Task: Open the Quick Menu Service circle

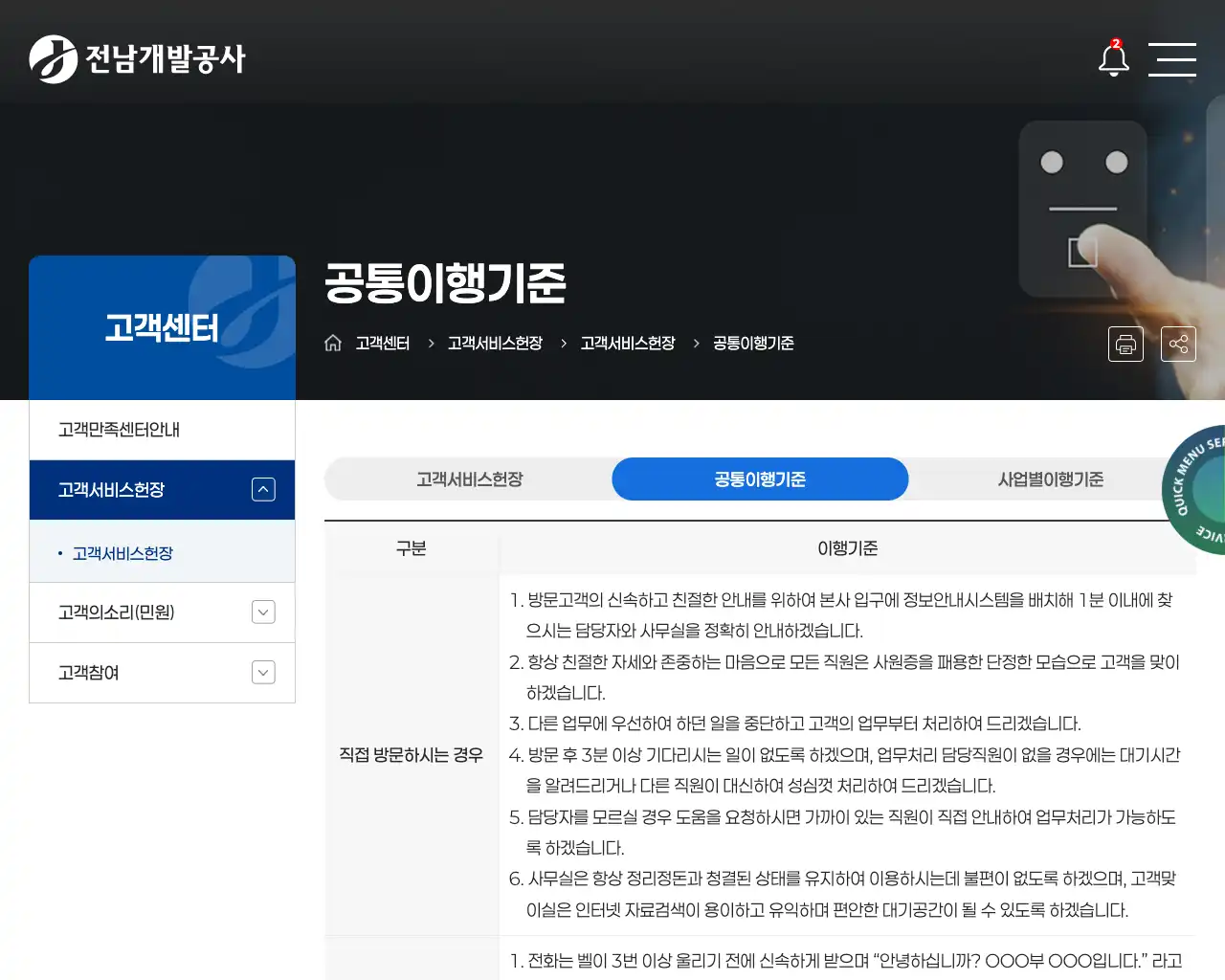Action: coord(1194,490)
